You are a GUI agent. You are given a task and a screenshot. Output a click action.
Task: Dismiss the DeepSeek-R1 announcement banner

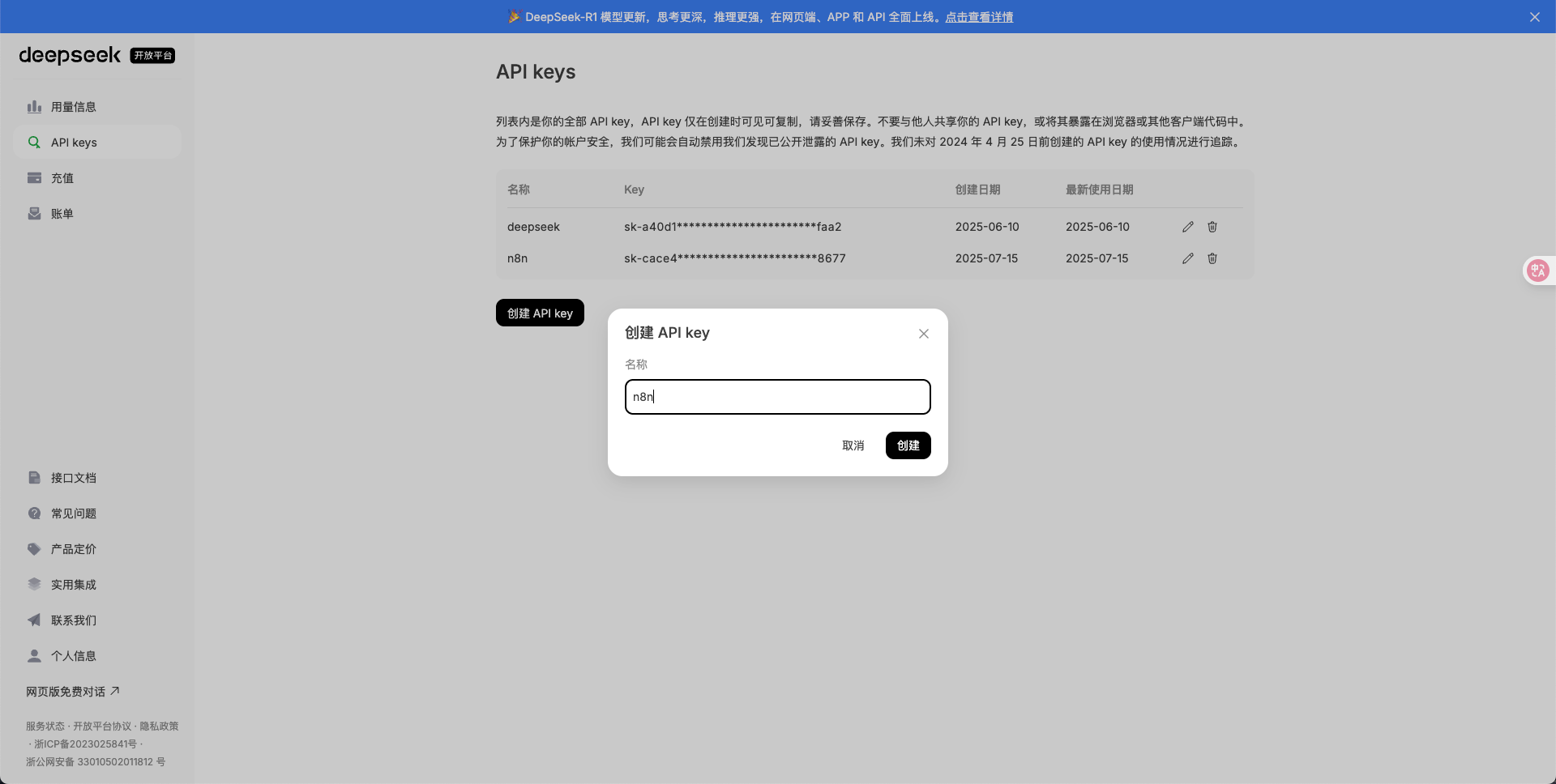coord(1535,17)
